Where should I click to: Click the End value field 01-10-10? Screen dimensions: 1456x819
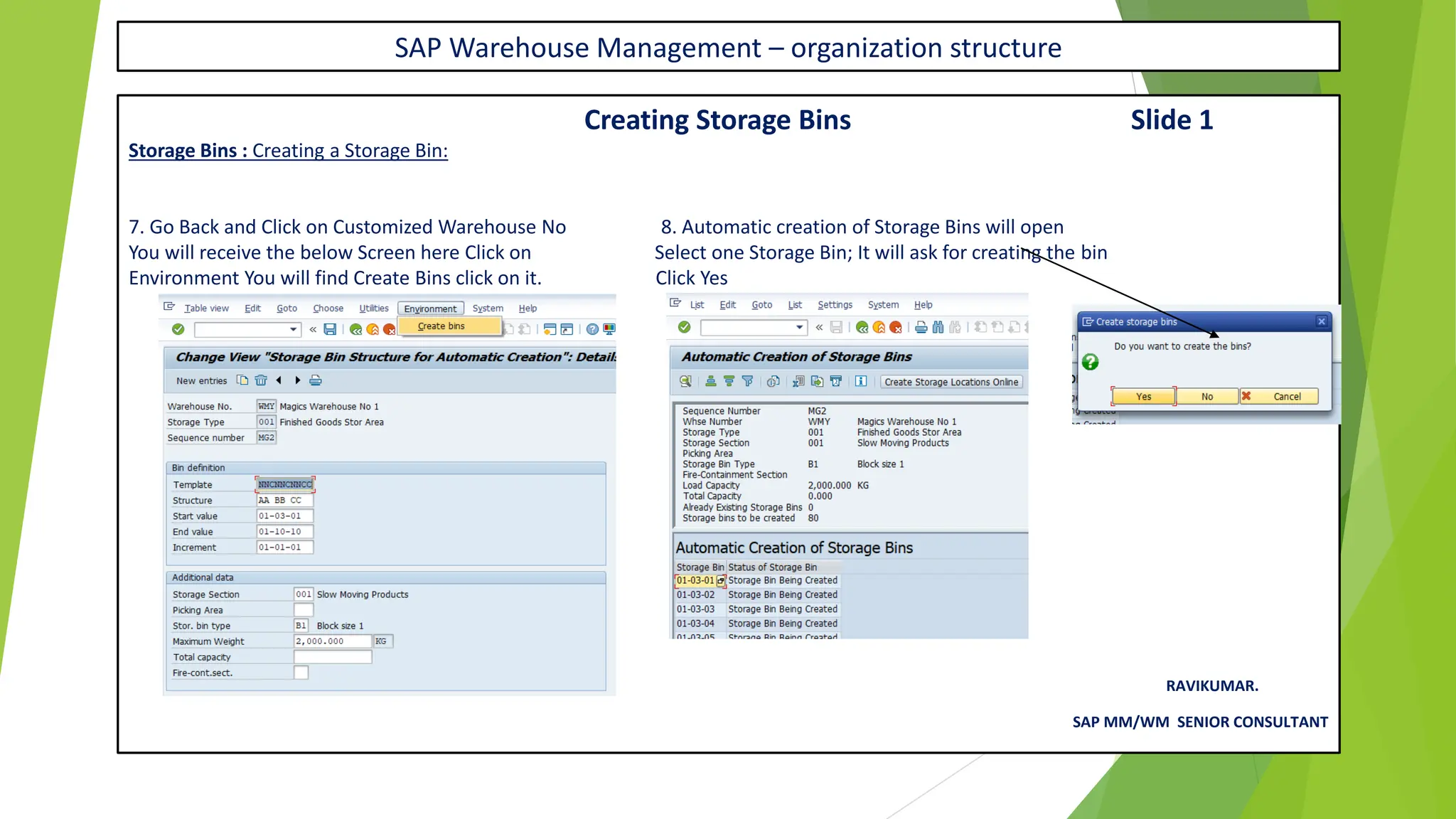tap(284, 532)
